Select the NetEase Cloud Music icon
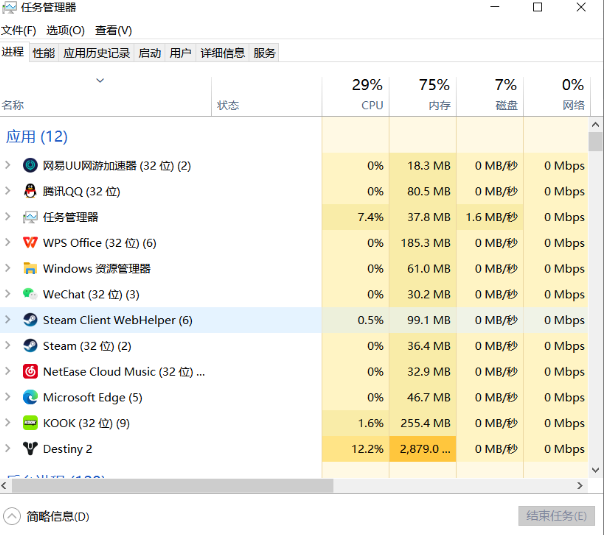The width and height of the screenshot is (604, 535). 30,371
